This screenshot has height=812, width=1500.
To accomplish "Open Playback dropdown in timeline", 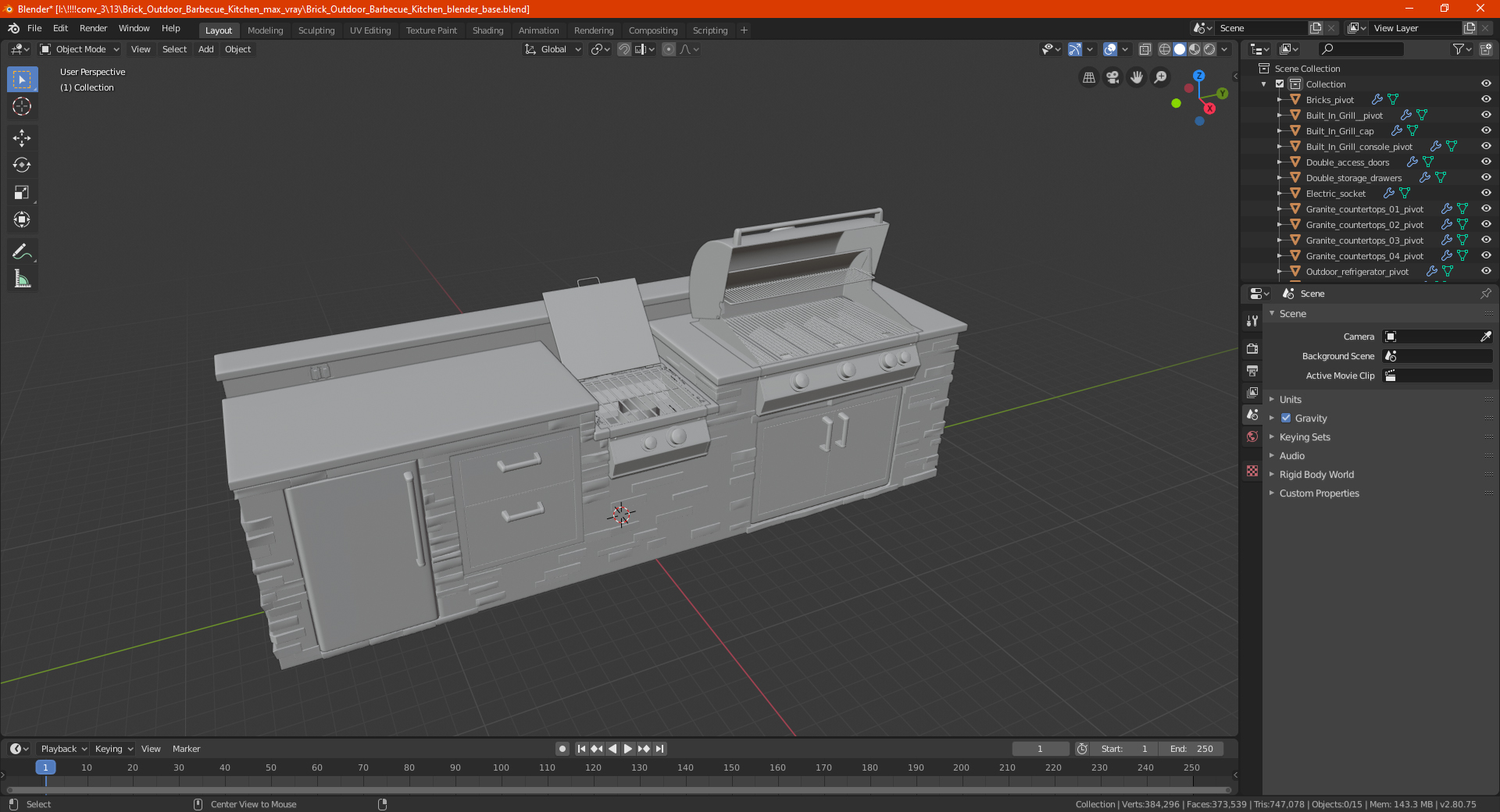I will point(63,749).
